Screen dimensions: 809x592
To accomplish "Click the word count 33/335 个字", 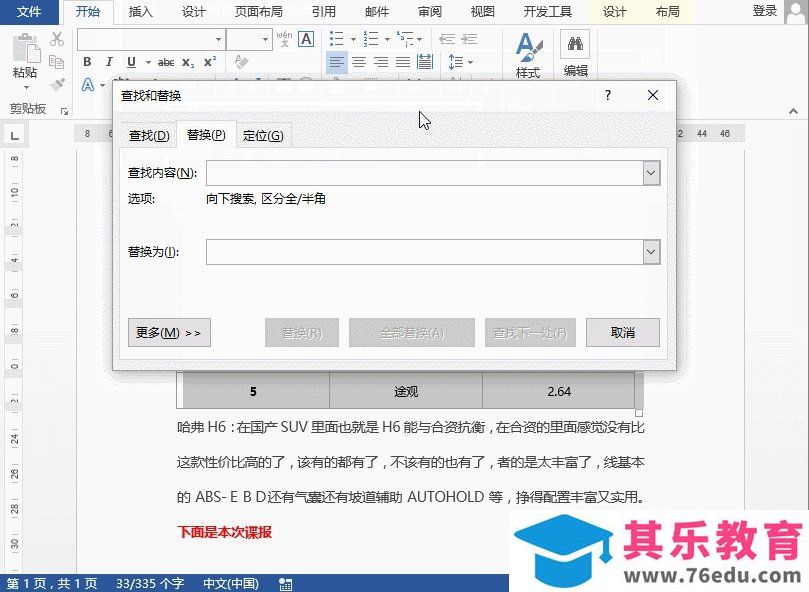I will click(150, 584).
